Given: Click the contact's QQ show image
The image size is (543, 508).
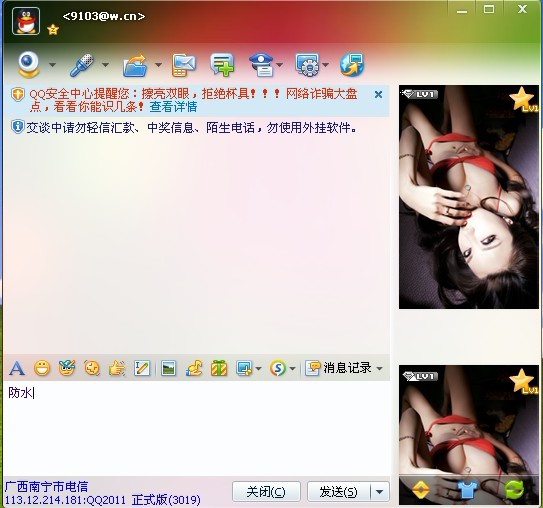Looking at the screenshot, I should tap(469, 197).
